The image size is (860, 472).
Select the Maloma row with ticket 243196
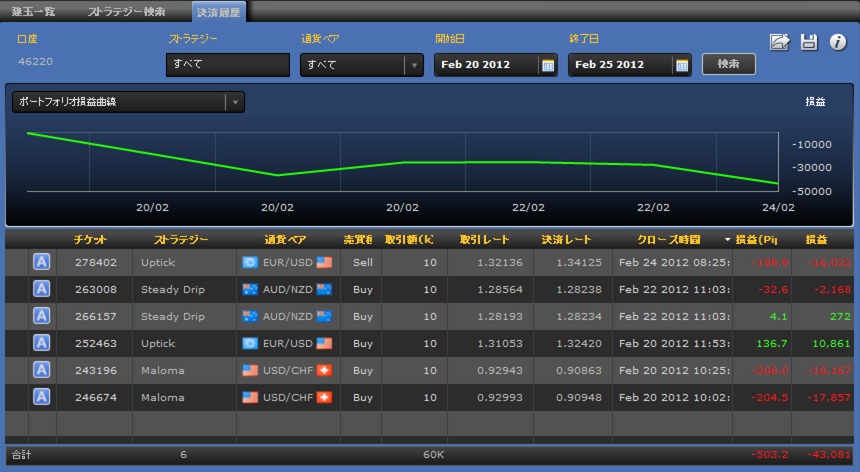click(429, 370)
